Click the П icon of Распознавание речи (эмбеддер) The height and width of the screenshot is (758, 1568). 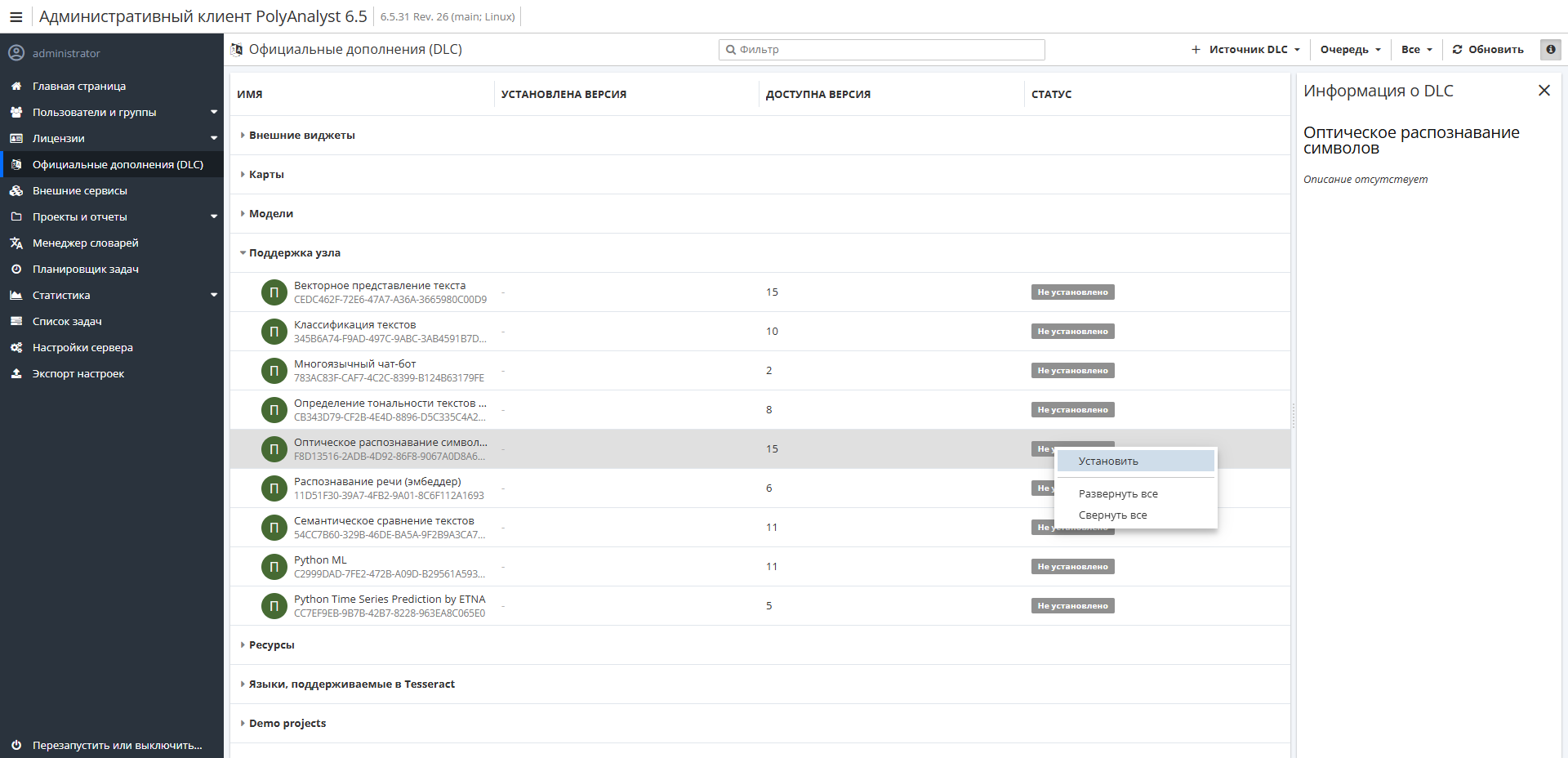pos(274,488)
